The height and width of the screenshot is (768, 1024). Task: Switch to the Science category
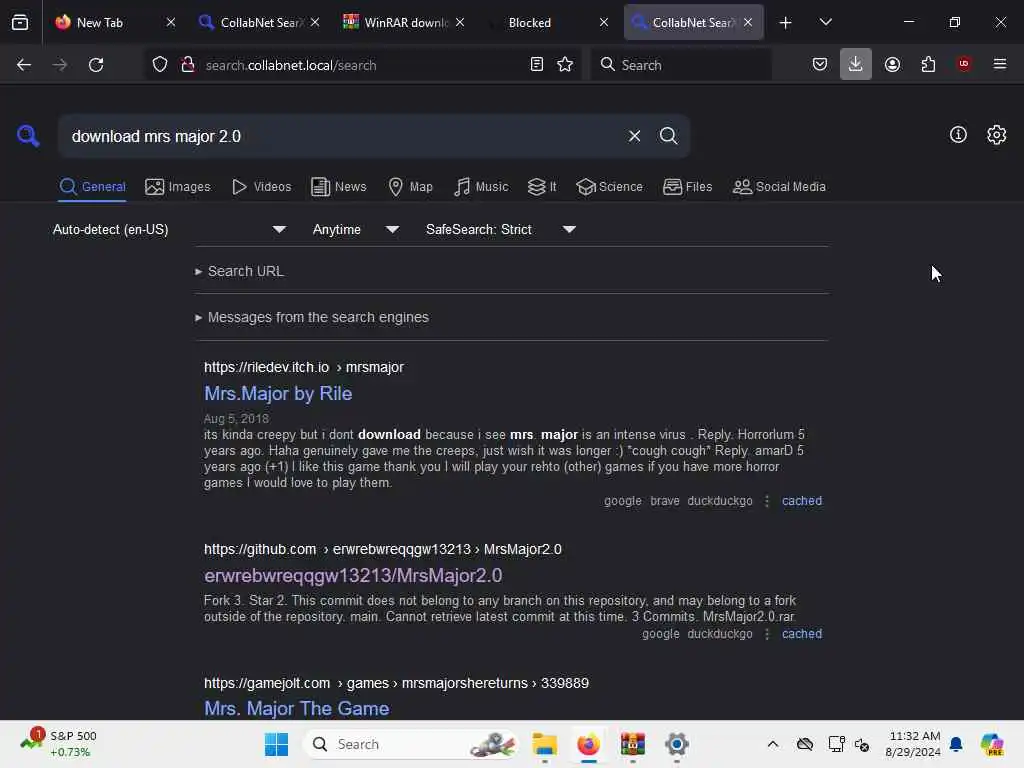point(609,187)
